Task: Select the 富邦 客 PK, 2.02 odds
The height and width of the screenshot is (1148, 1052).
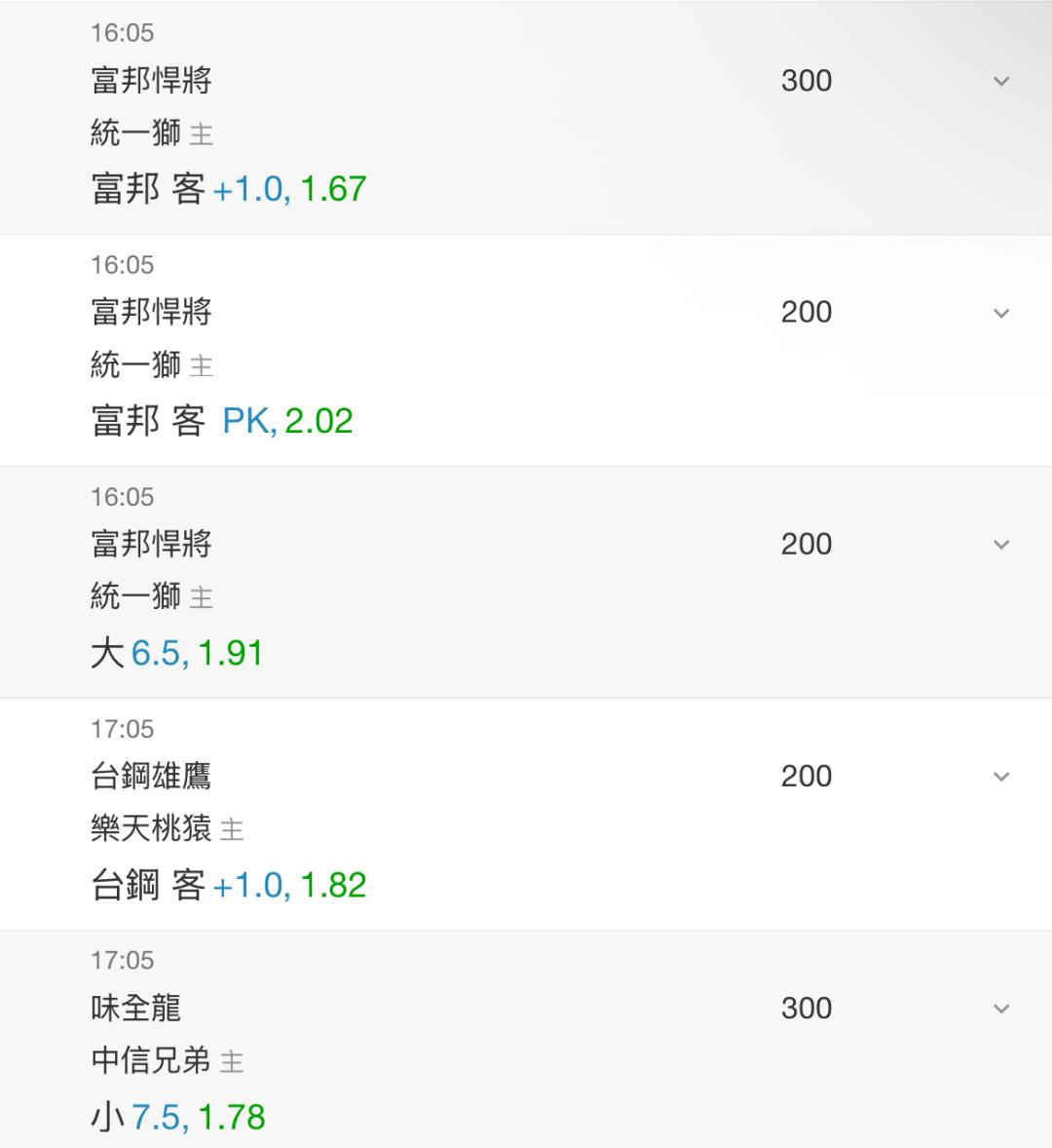Action: (222, 421)
